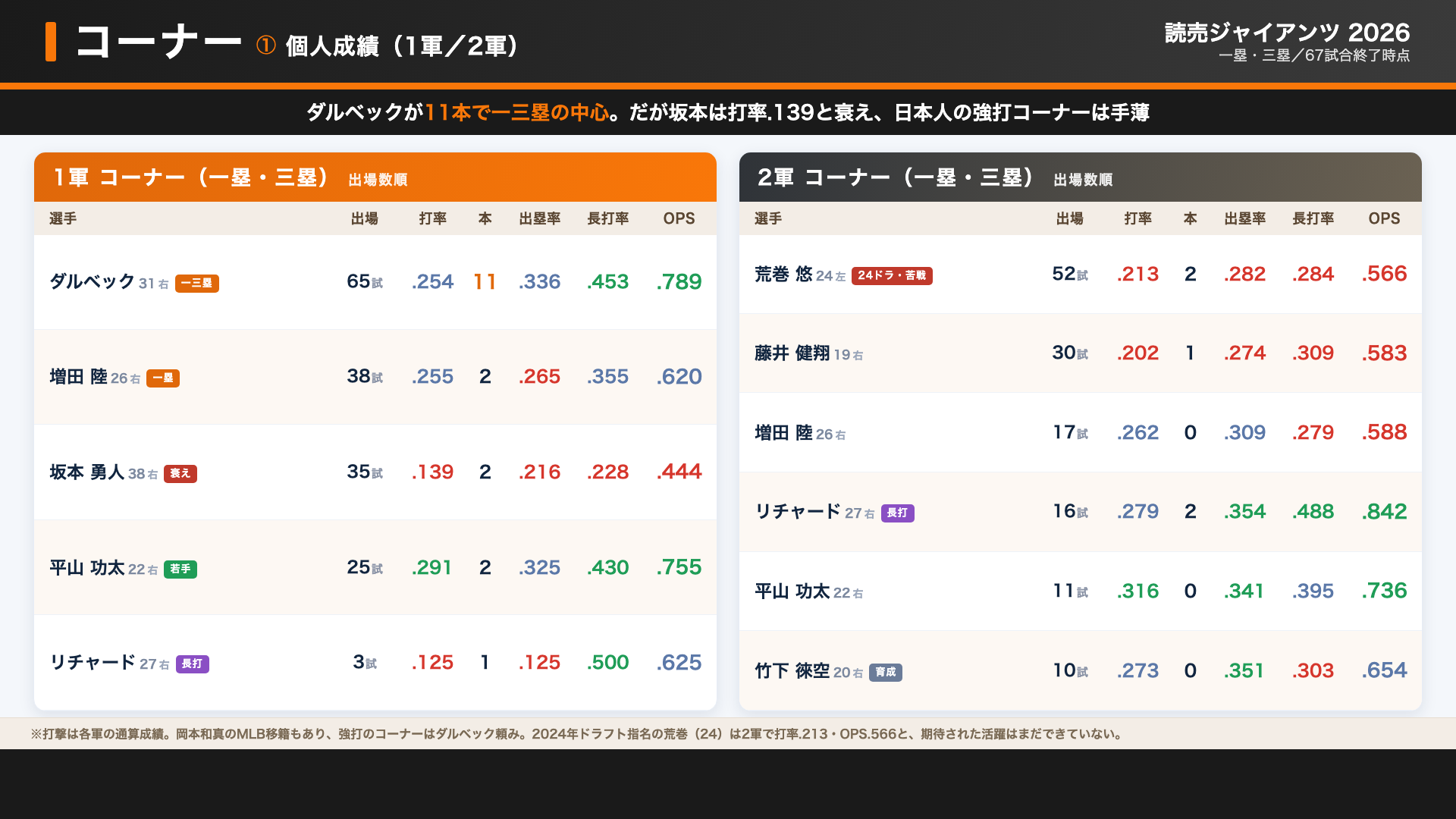
Task: Click the circled number ① in the heading
Action: click(x=265, y=46)
